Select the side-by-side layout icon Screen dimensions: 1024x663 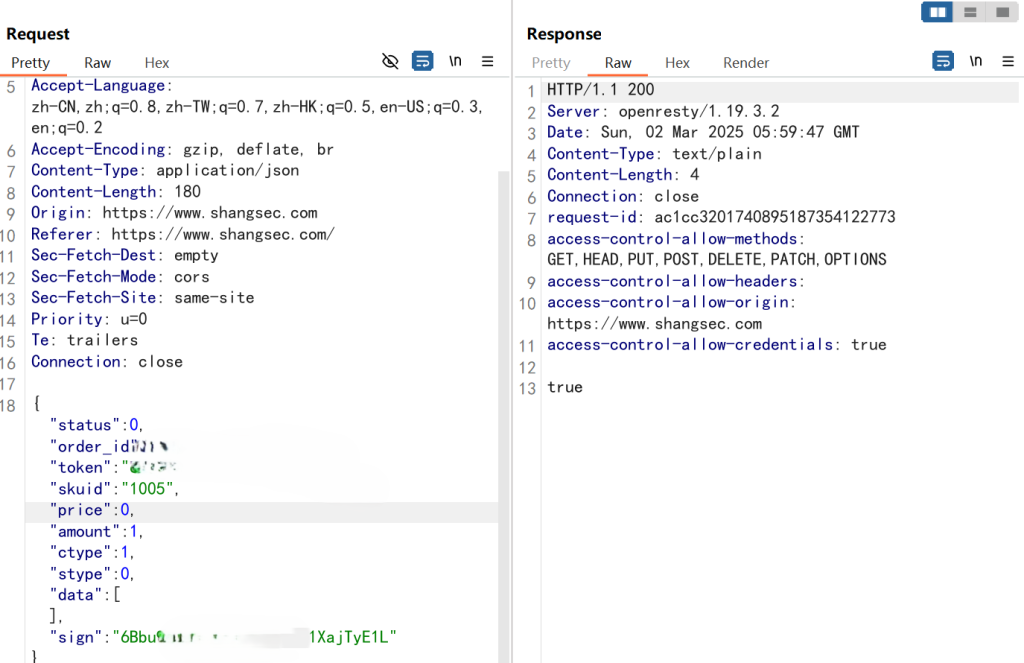(937, 12)
